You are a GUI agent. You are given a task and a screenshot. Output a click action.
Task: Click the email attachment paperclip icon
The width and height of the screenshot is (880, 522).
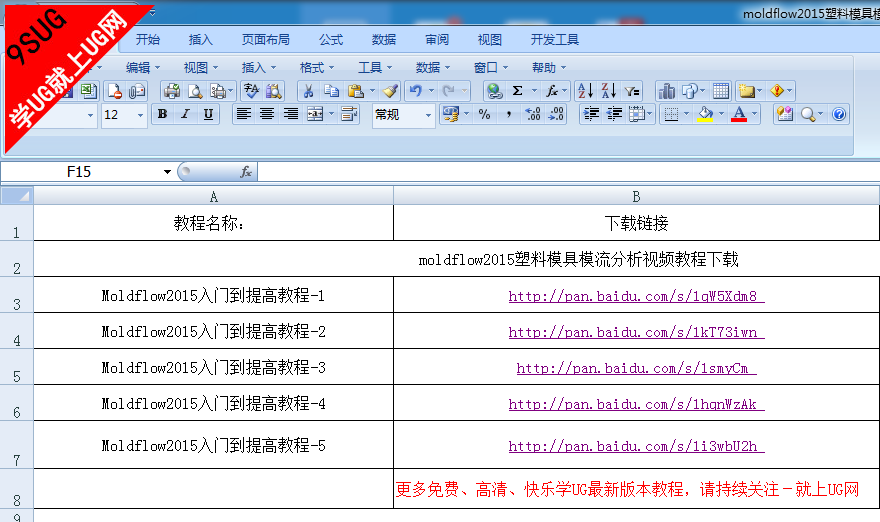[x=137, y=91]
